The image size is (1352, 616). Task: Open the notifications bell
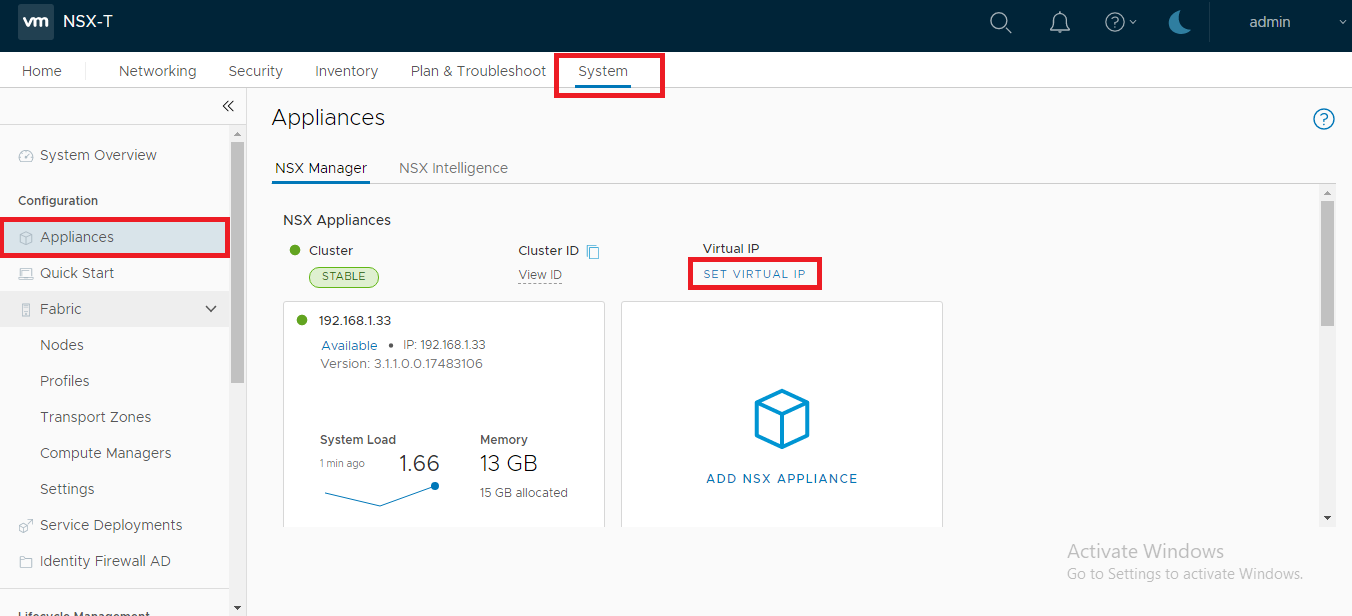1060,22
